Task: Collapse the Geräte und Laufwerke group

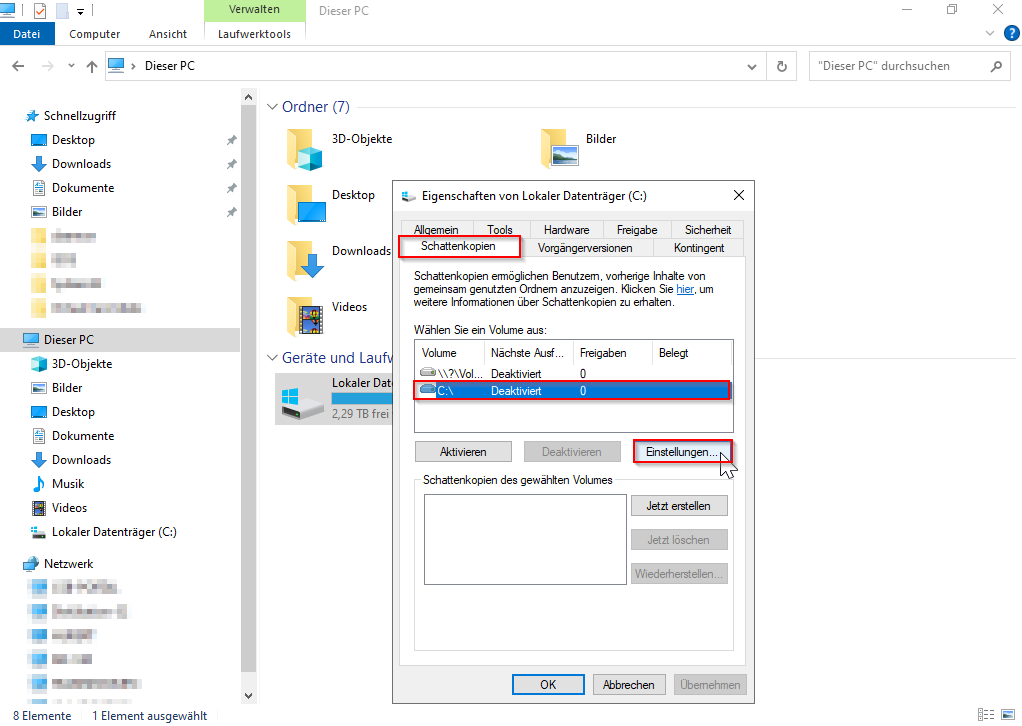Action: [x=272, y=358]
